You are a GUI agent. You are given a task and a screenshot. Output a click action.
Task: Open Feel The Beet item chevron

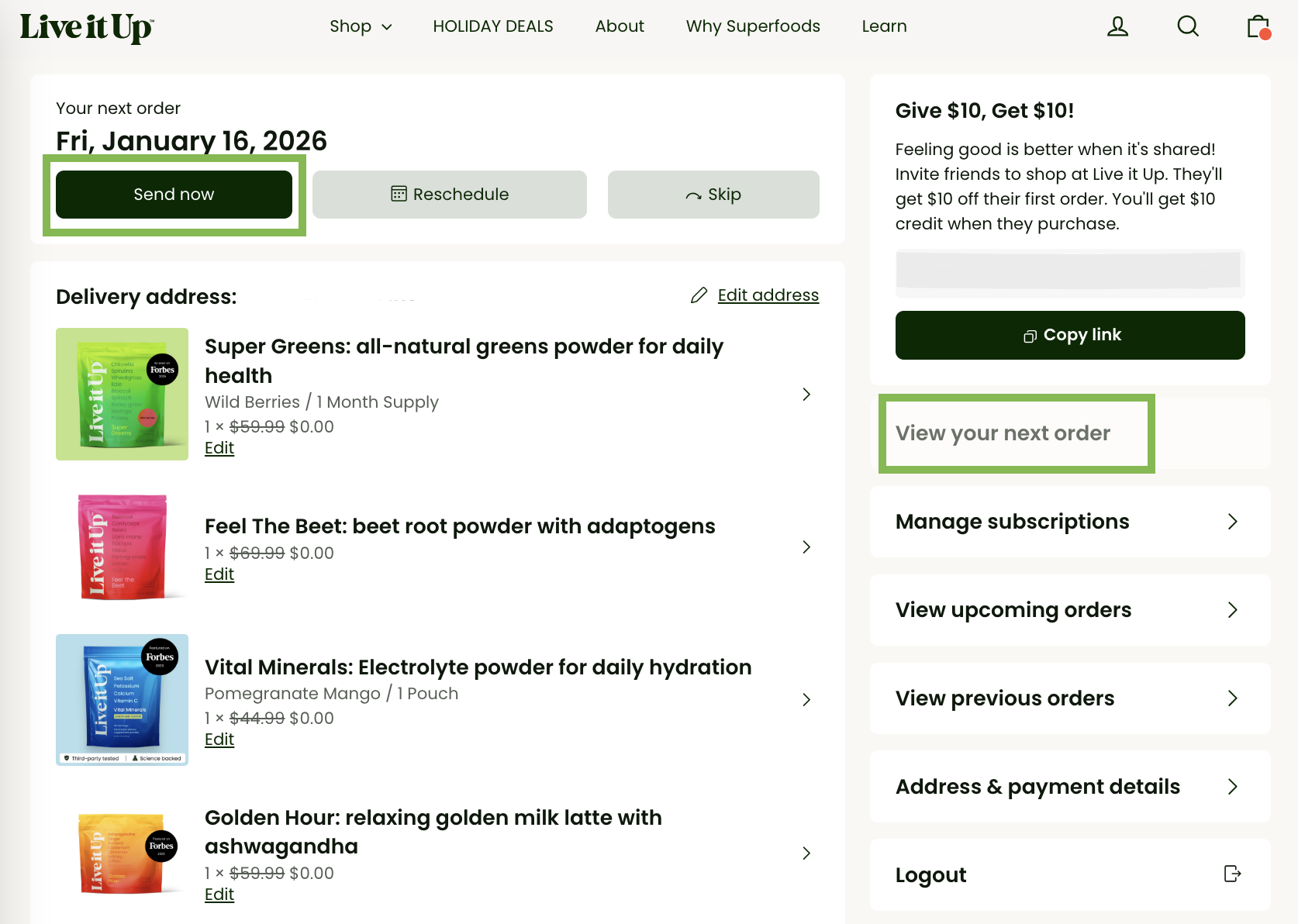tap(806, 547)
